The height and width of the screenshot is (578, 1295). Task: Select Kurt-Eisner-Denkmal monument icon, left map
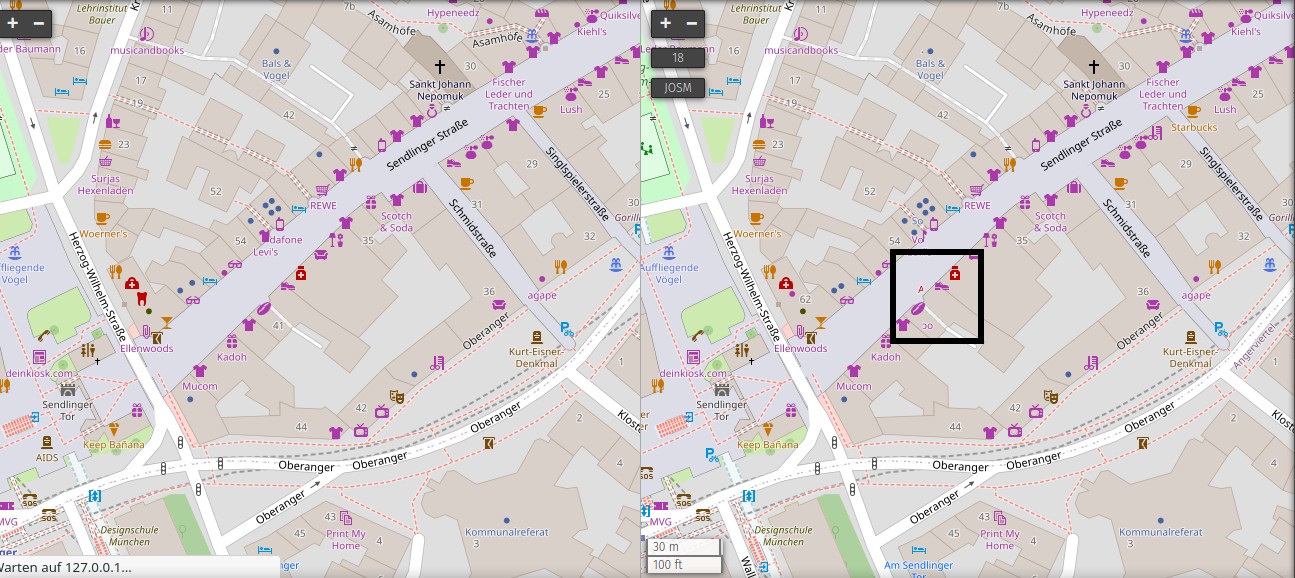pyautogui.click(x=537, y=337)
